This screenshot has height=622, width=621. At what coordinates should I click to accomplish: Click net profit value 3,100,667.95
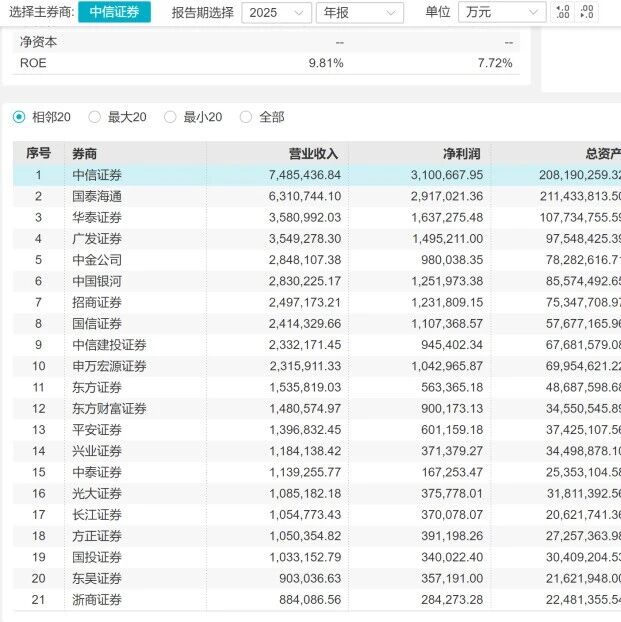pos(447,175)
